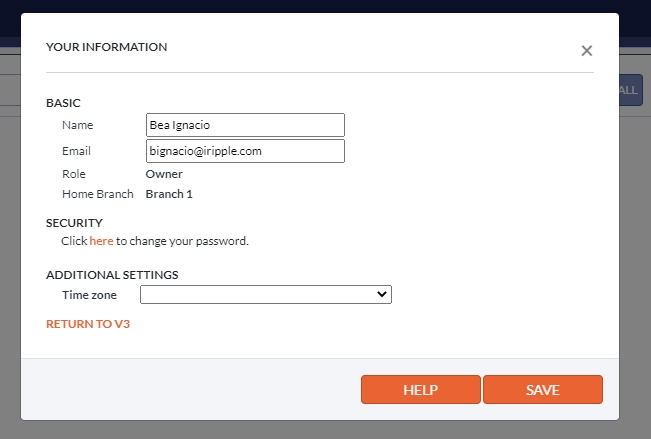Click the partially hidden ALL button

(630, 90)
